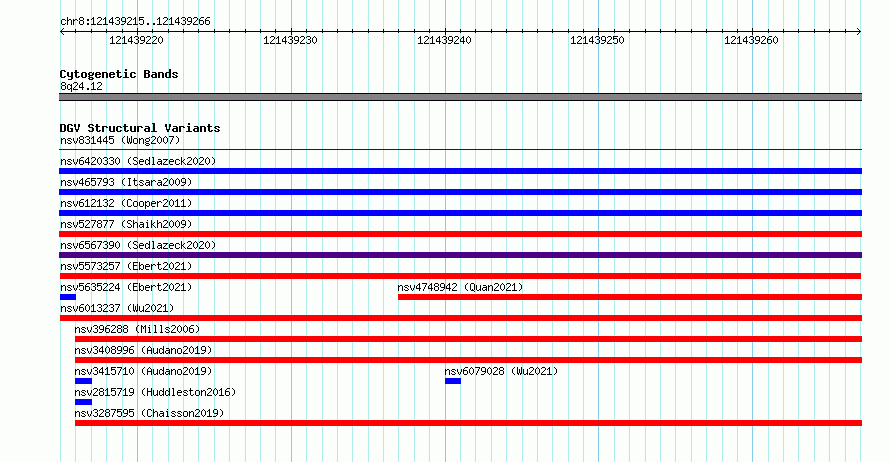Click the red bar under nsv396288
The image size is (890, 462).
click(468, 339)
